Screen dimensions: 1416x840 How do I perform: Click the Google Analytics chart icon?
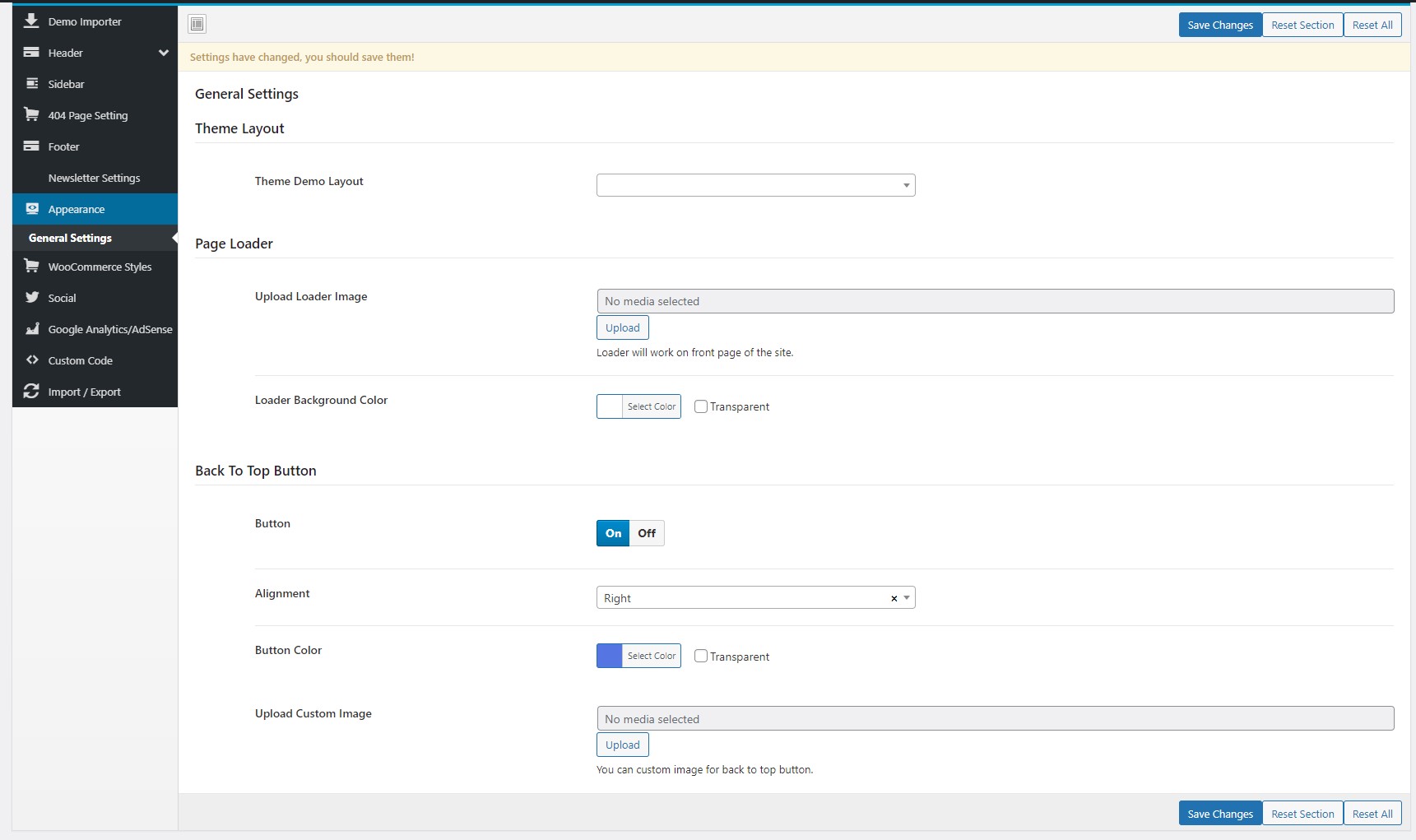(32, 328)
